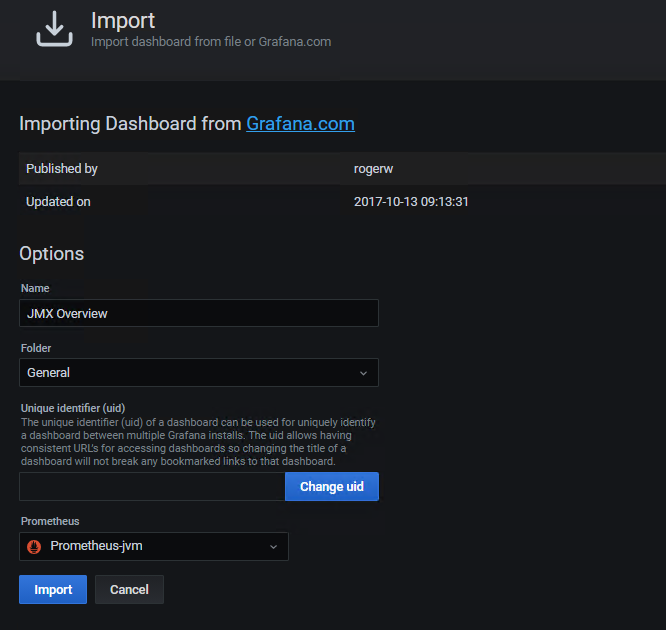Click the Import download icon in header
Image resolution: width=666 pixels, height=630 pixels.
point(54,28)
